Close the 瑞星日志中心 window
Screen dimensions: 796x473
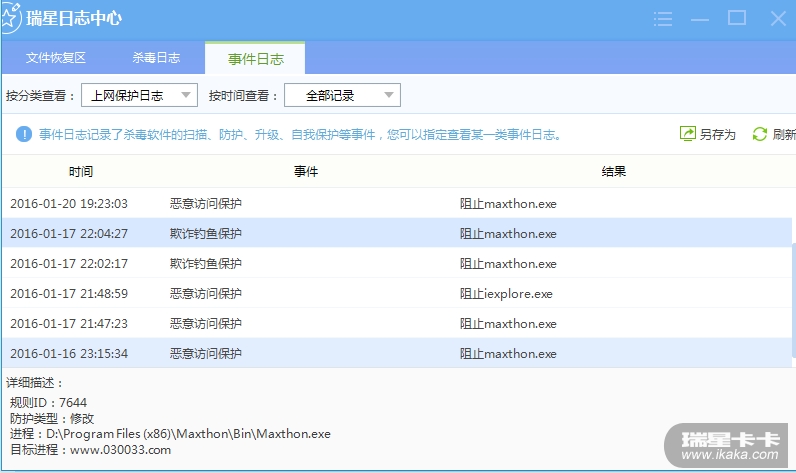[x=778, y=19]
